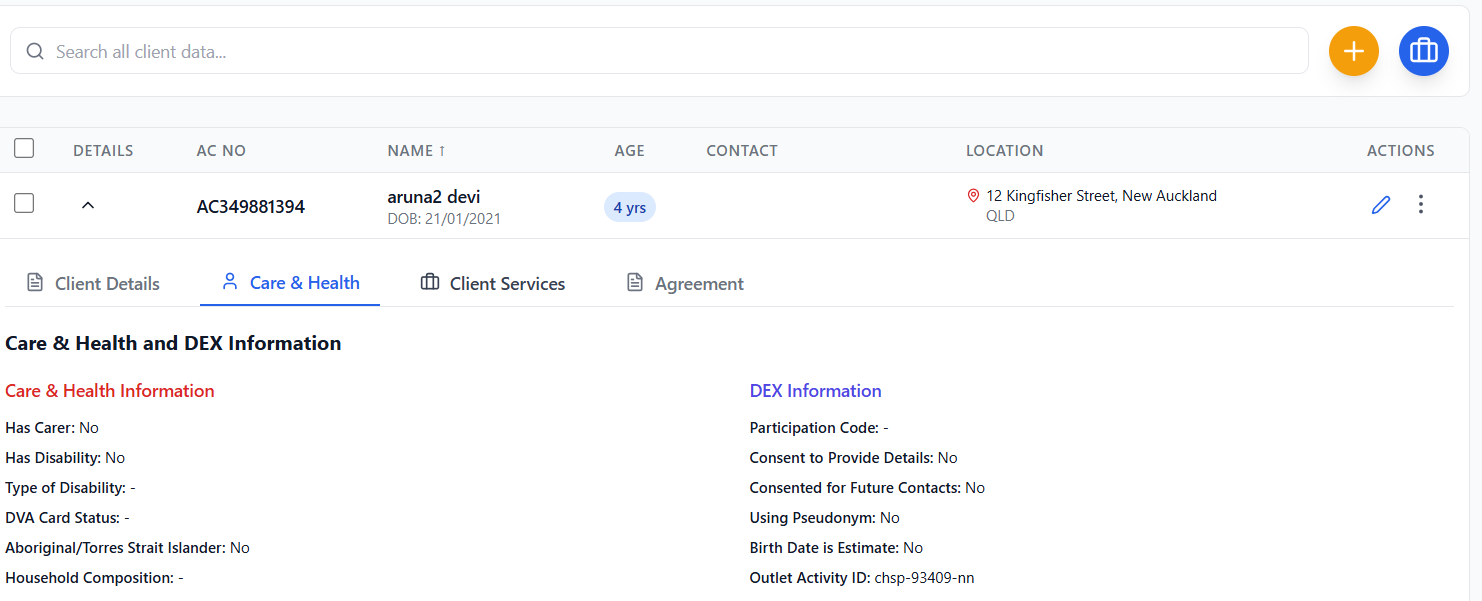Click the client name aruna2 devi
Screen dimensions: 1482x601
tap(434, 197)
